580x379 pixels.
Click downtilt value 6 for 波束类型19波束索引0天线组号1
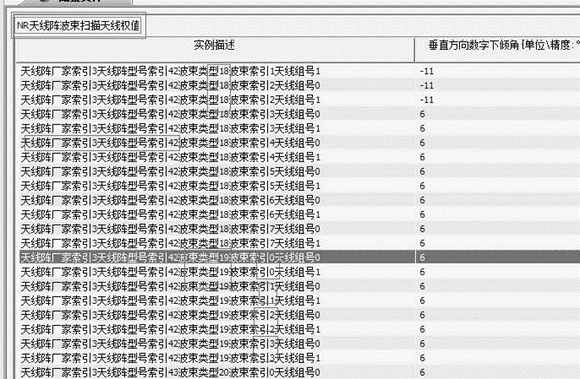click(x=422, y=272)
